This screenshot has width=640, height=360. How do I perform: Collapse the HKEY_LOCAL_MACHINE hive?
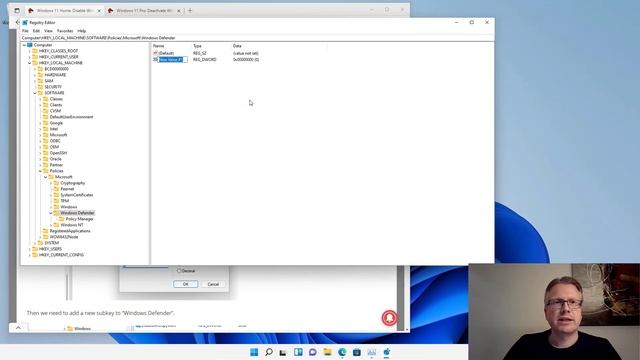[29, 63]
